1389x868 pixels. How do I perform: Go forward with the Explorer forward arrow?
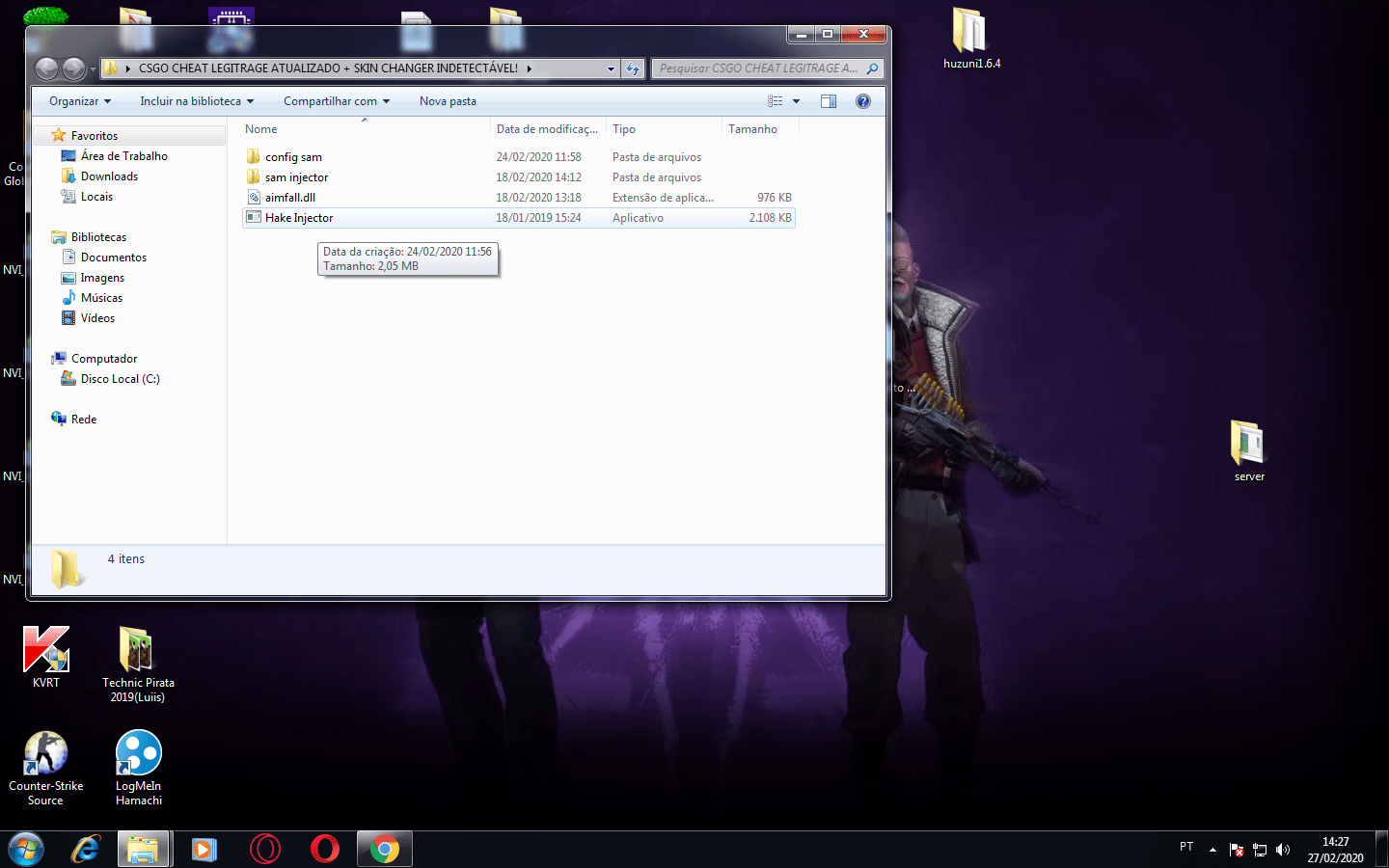[x=73, y=68]
